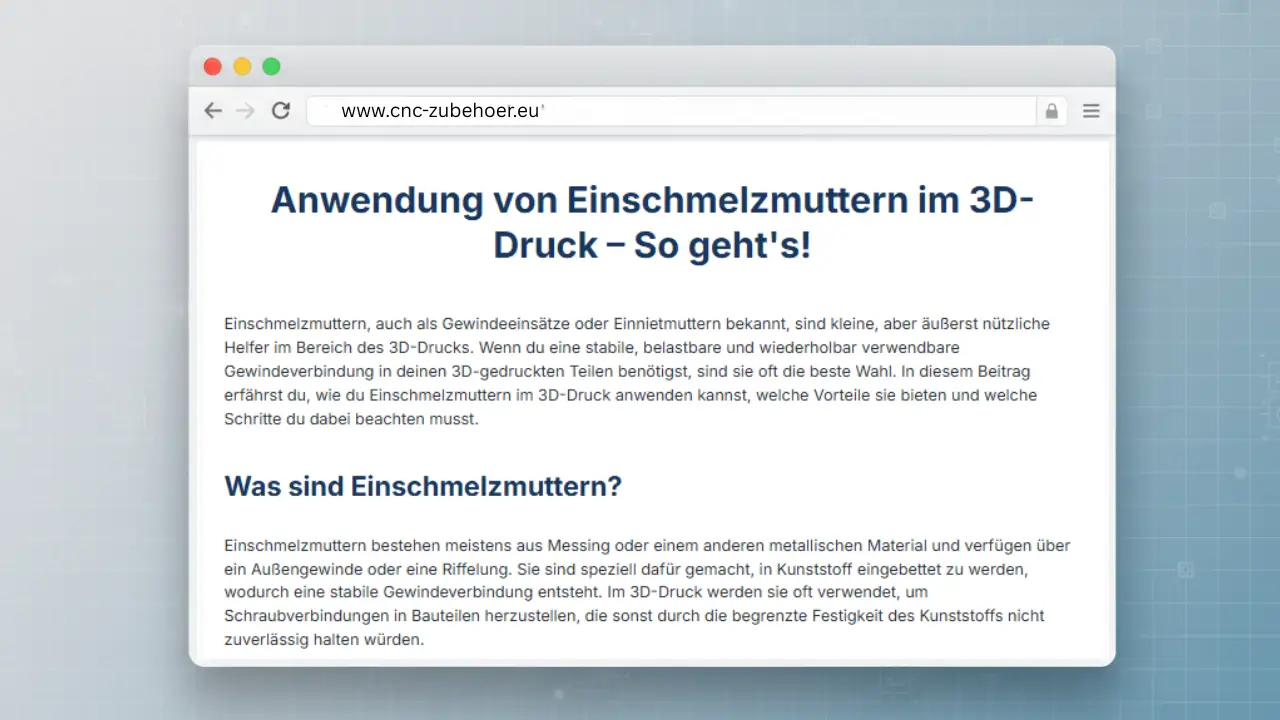Image resolution: width=1280 pixels, height=720 pixels.
Task: Click the address bar showing www.cnc-zubehoer.eu
Action: [x=671, y=111]
